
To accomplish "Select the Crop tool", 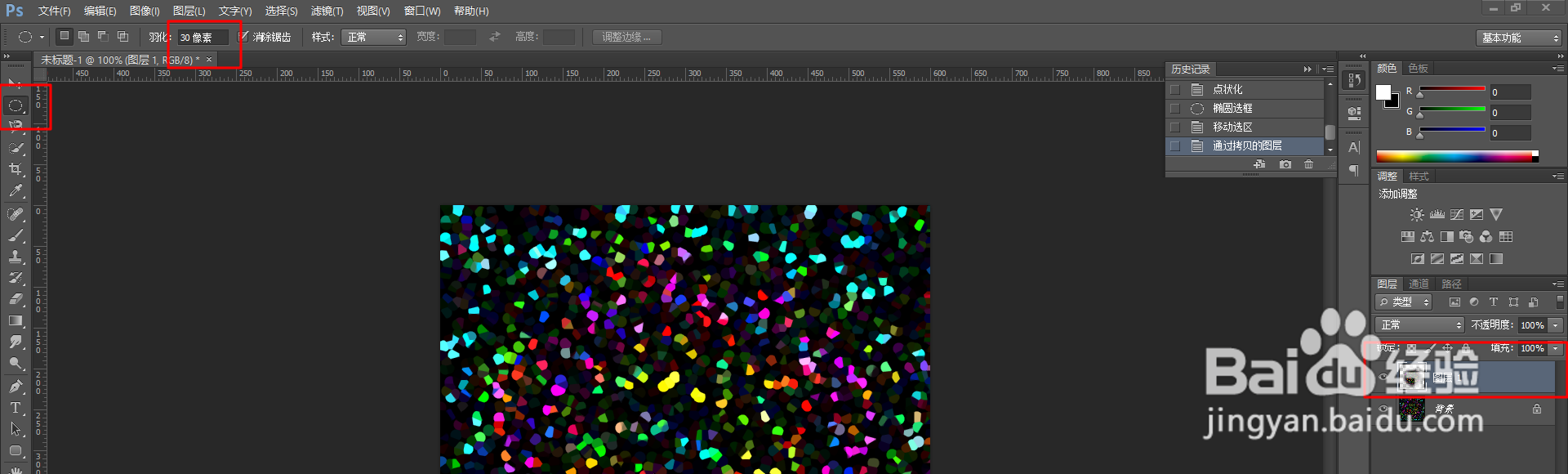I will (x=16, y=169).
